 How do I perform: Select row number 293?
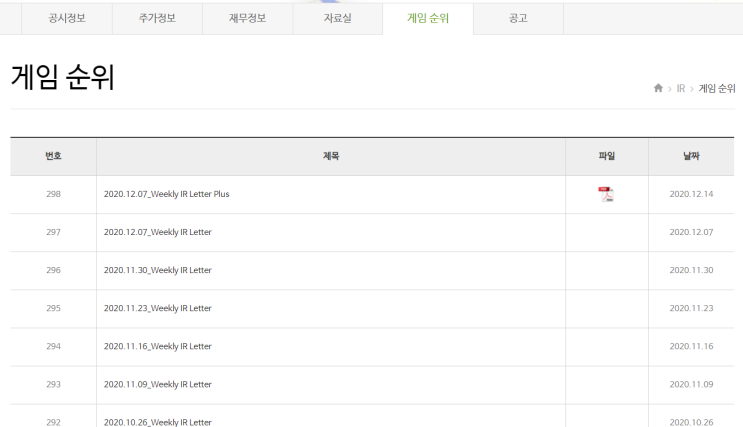tap(54, 384)
